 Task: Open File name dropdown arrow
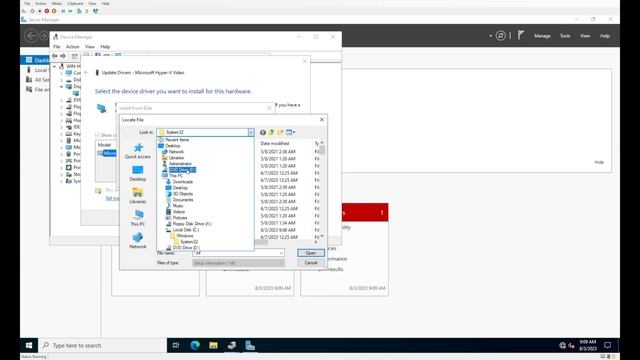[281, 253]
